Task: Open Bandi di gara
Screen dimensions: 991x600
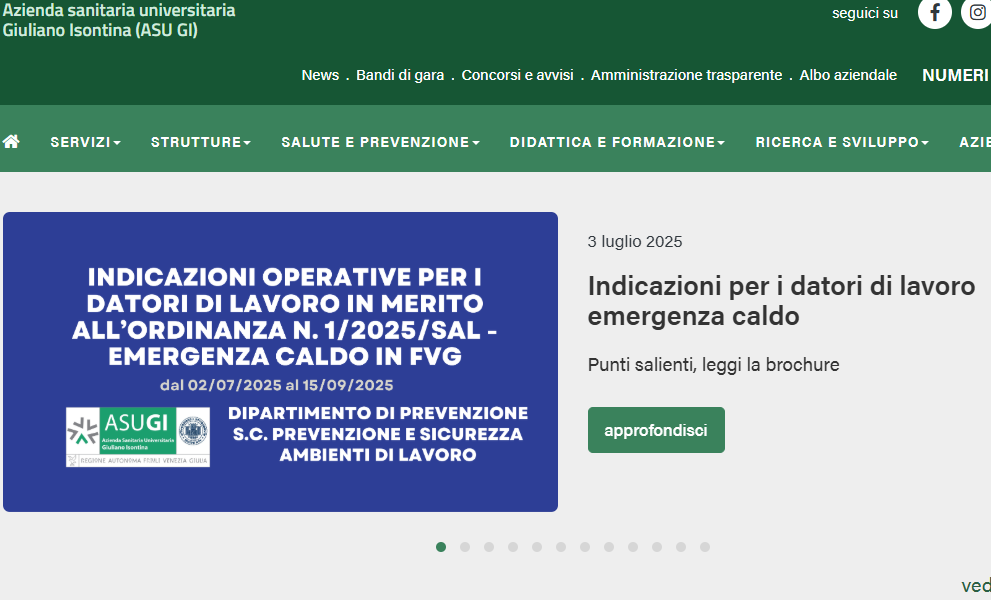Action: click(400, 75)
